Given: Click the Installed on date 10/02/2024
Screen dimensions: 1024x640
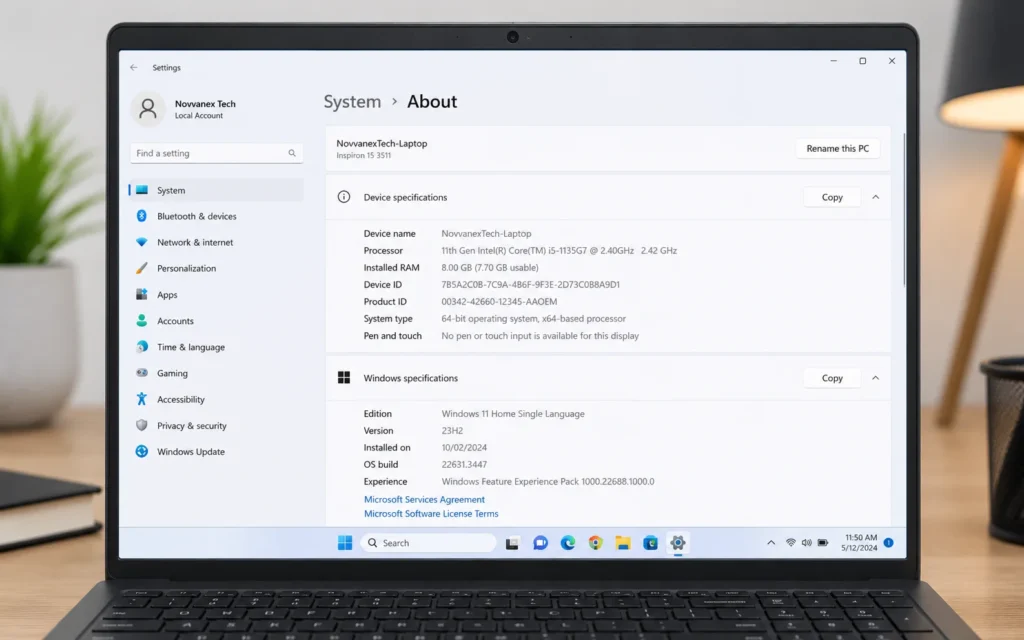Looking at the screenshot, I should [x=464, y=447].
